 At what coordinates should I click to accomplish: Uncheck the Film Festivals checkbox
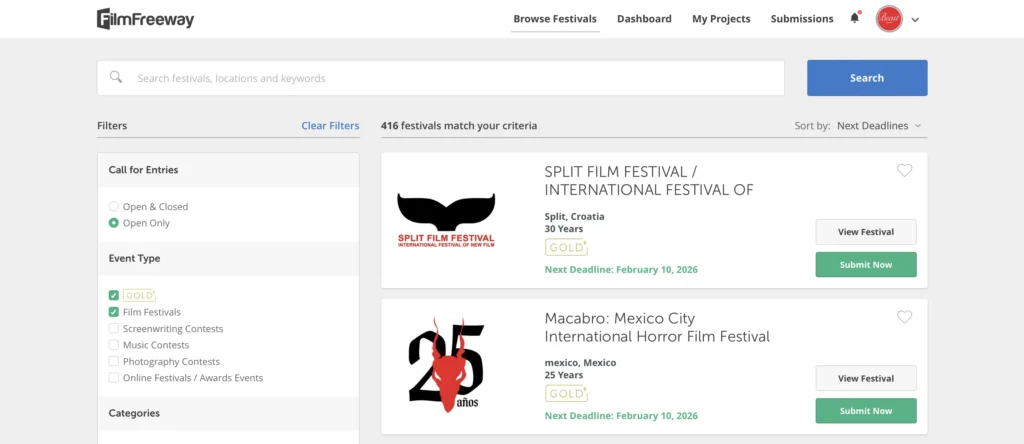point(114,312)
